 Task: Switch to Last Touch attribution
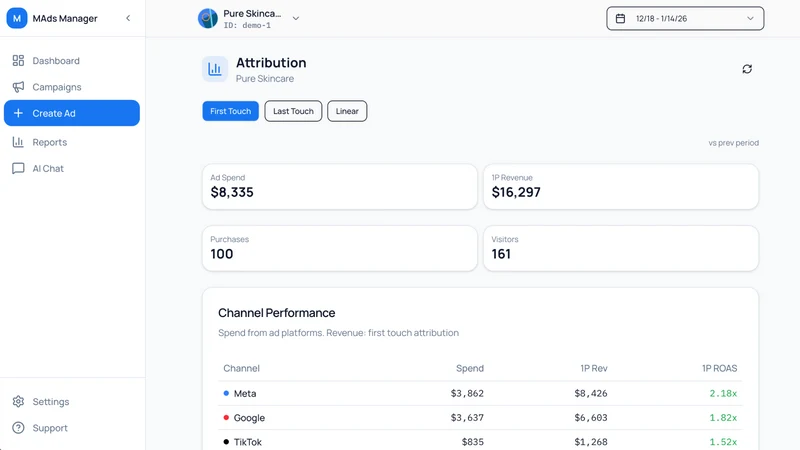pos(293,111)
